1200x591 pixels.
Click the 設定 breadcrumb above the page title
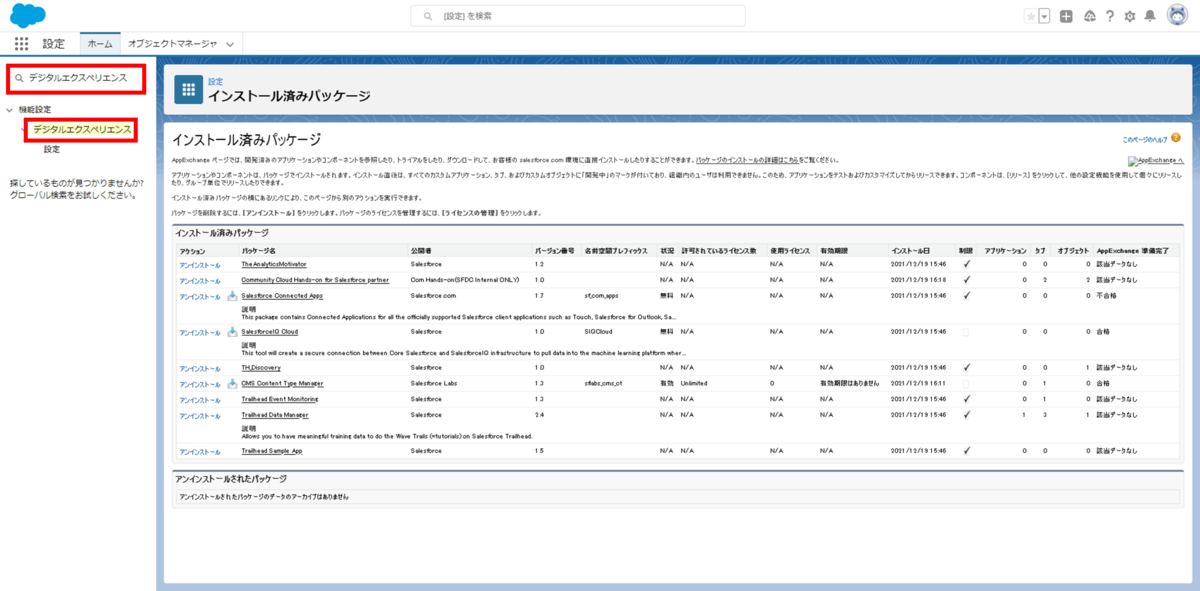(x=215, y=81)
